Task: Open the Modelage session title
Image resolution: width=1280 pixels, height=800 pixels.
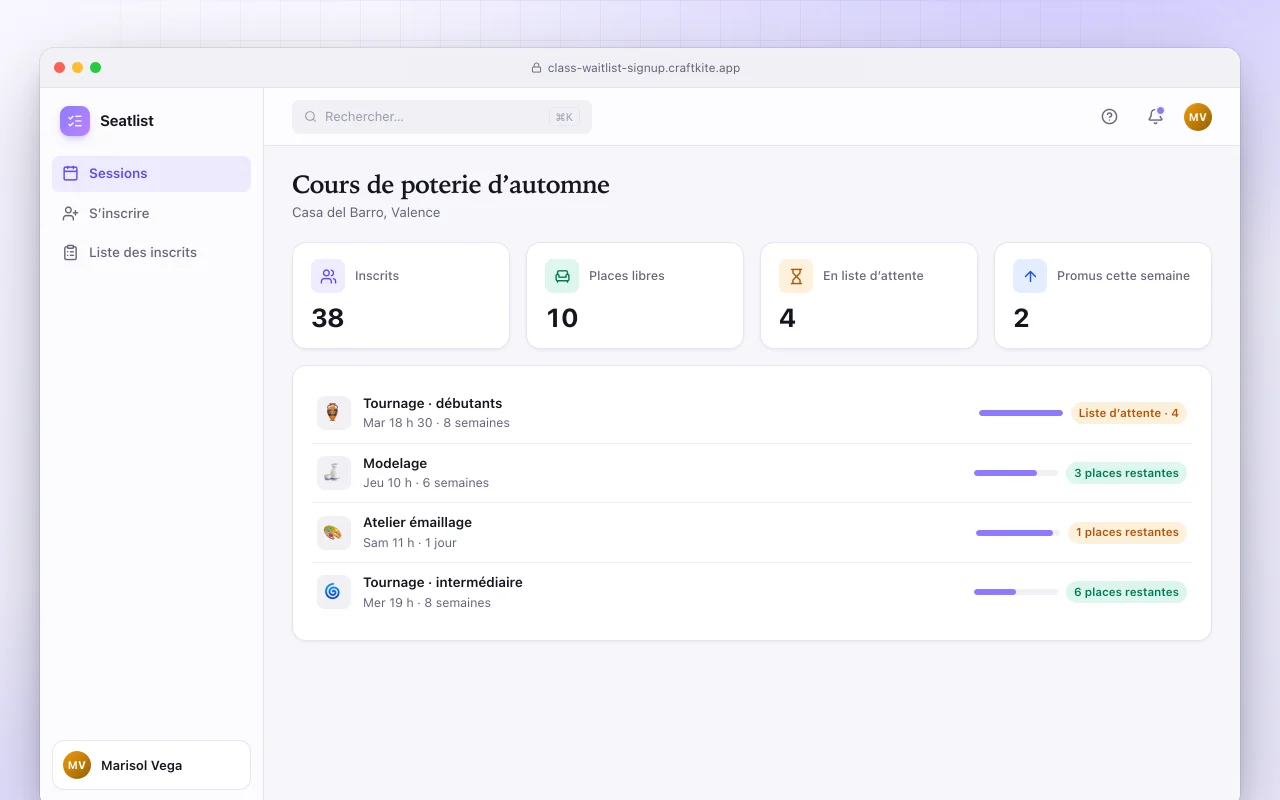Action: [x=395, y=464]
